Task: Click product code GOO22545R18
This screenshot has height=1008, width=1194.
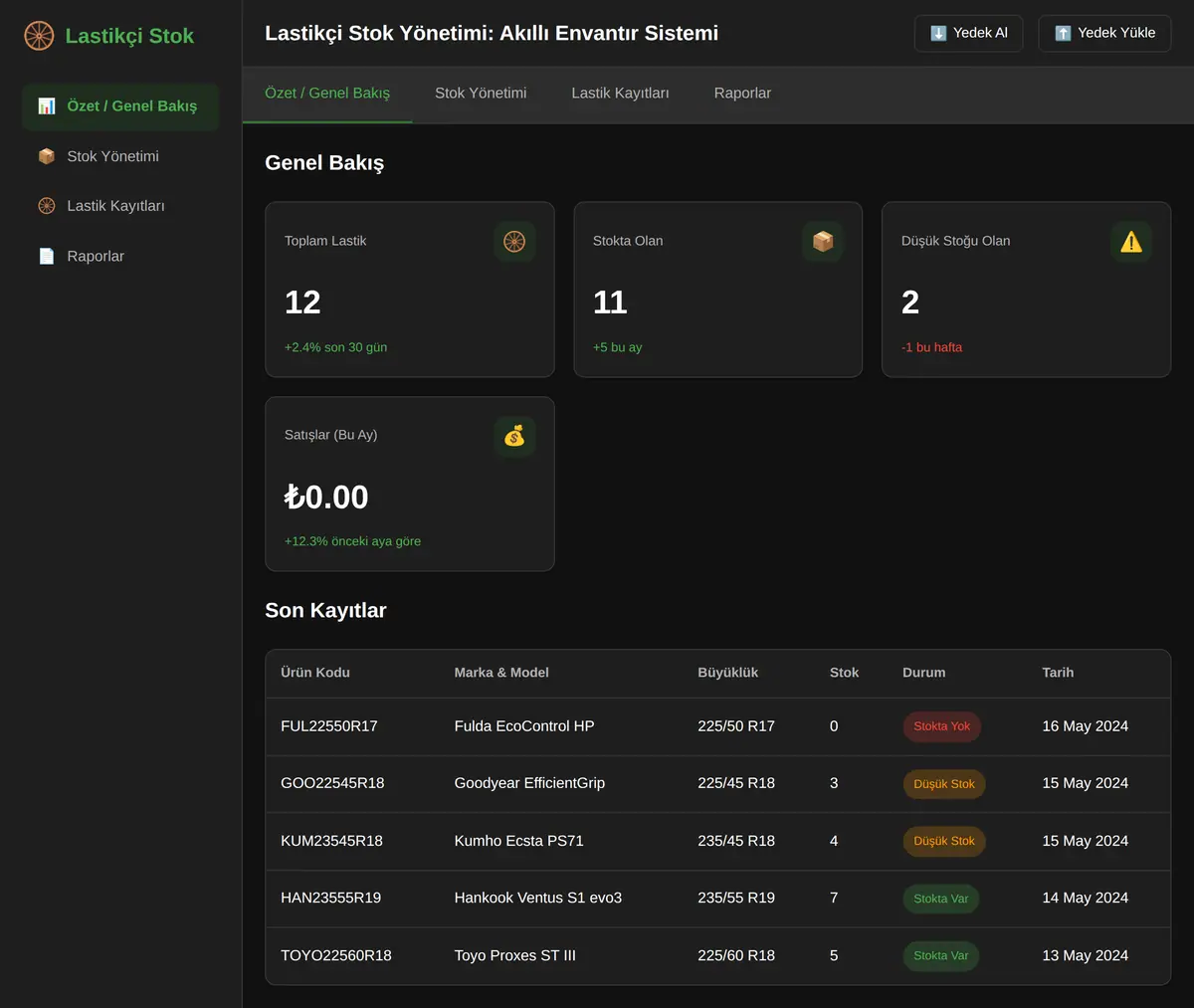Action: point(332,783)
